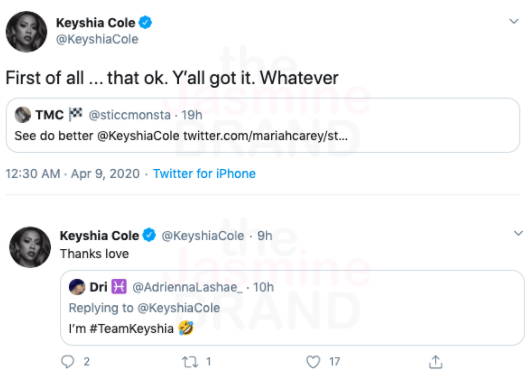Open the Dri user avatar

[x=77, y=287]
